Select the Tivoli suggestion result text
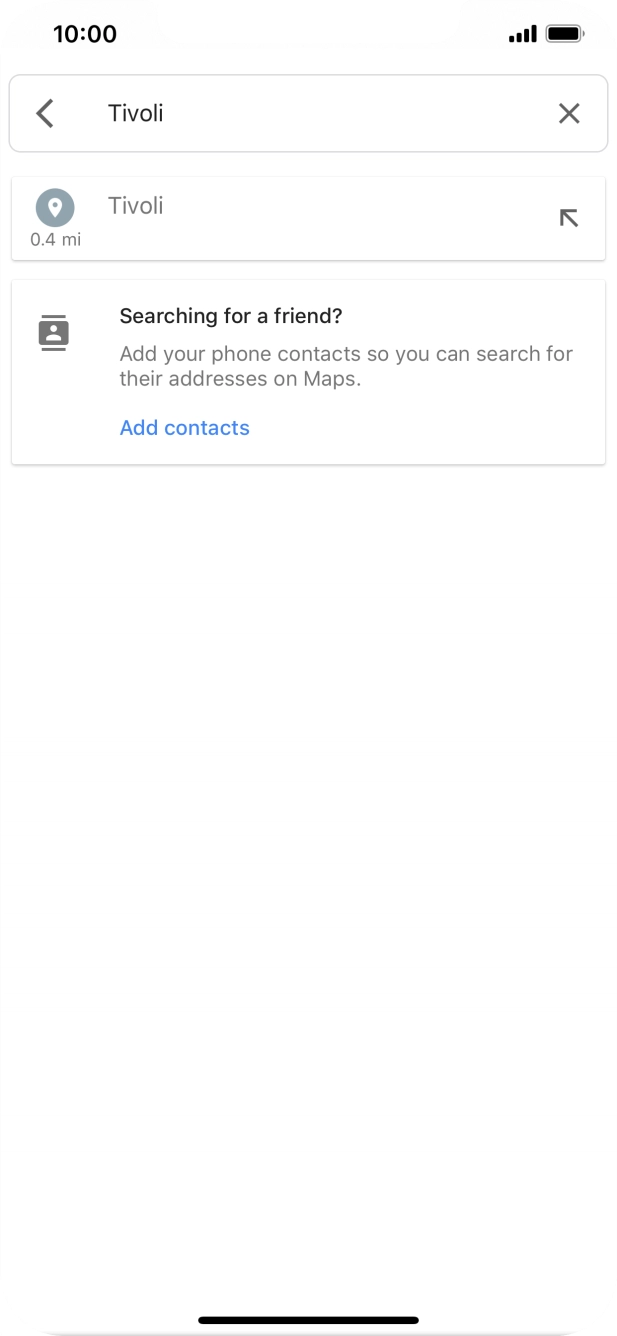Image resolution: width=617 pixels, height=1336 pixels. click(135, 206)
